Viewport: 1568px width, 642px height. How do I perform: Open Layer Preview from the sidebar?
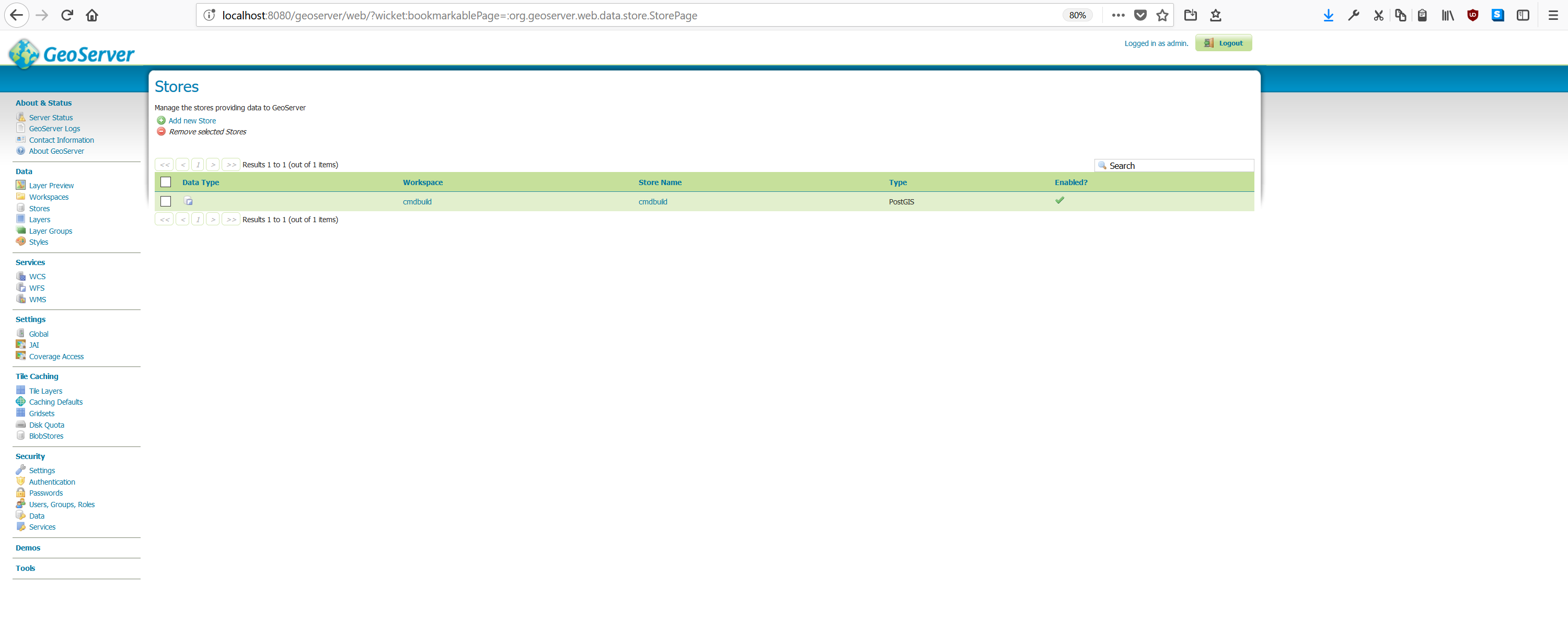[x=51, y=186]
